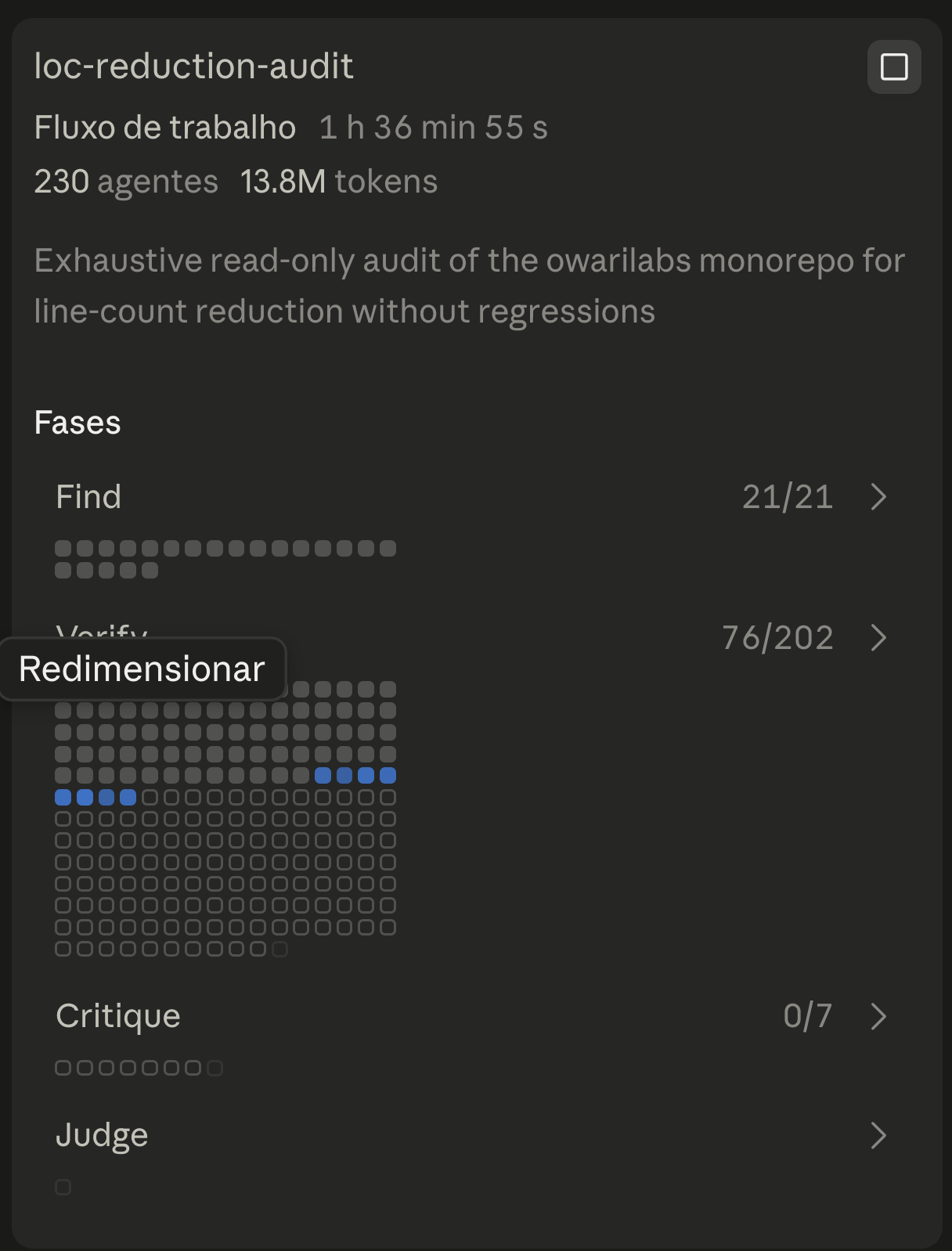
Task: Open the Judge phase label
Action: pyautogui.click(x=102, y=1135)
